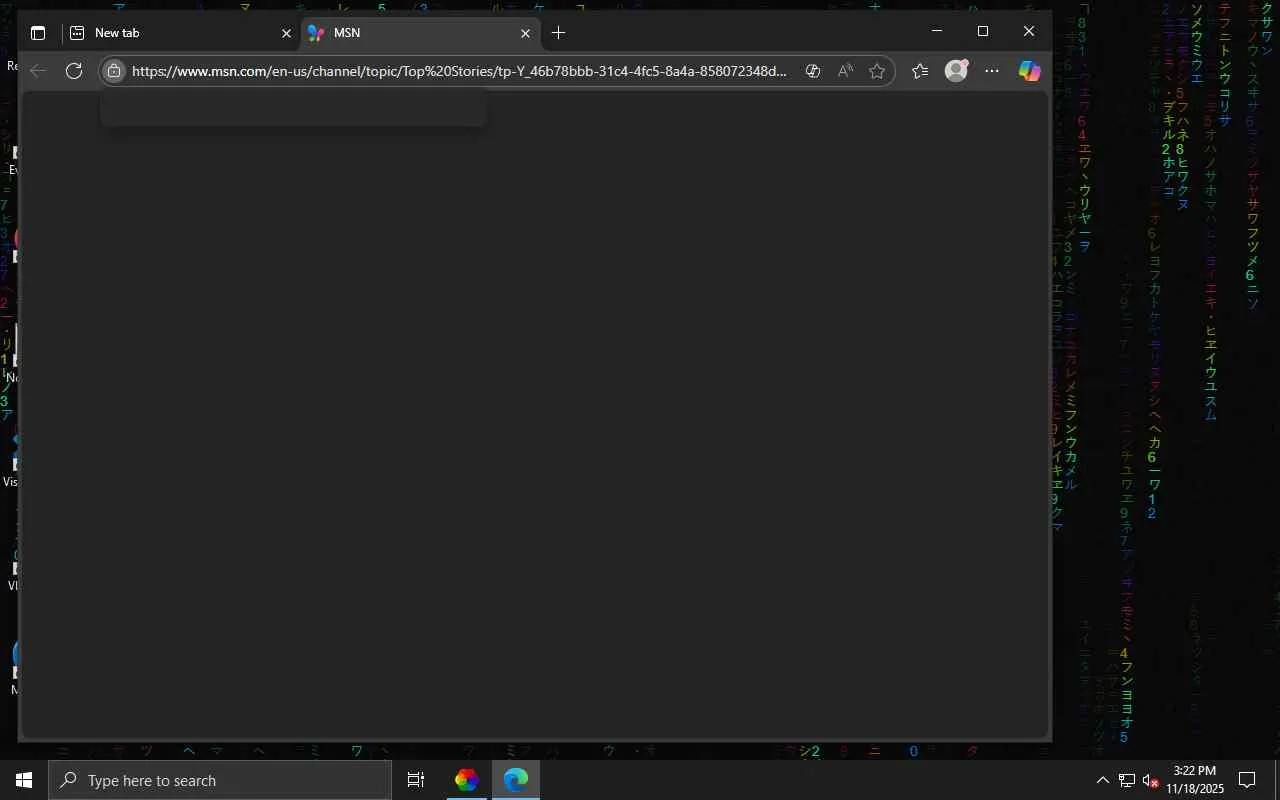Open the clock showing 3:22 PM

click(x=1195, y=780)
